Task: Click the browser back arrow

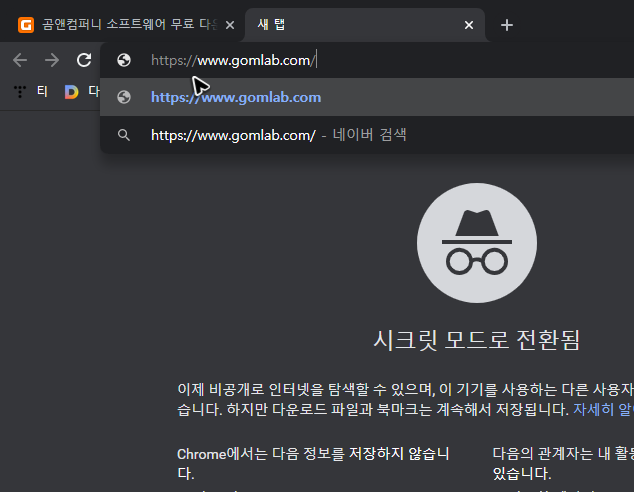Action: click(x=20, y=60)
